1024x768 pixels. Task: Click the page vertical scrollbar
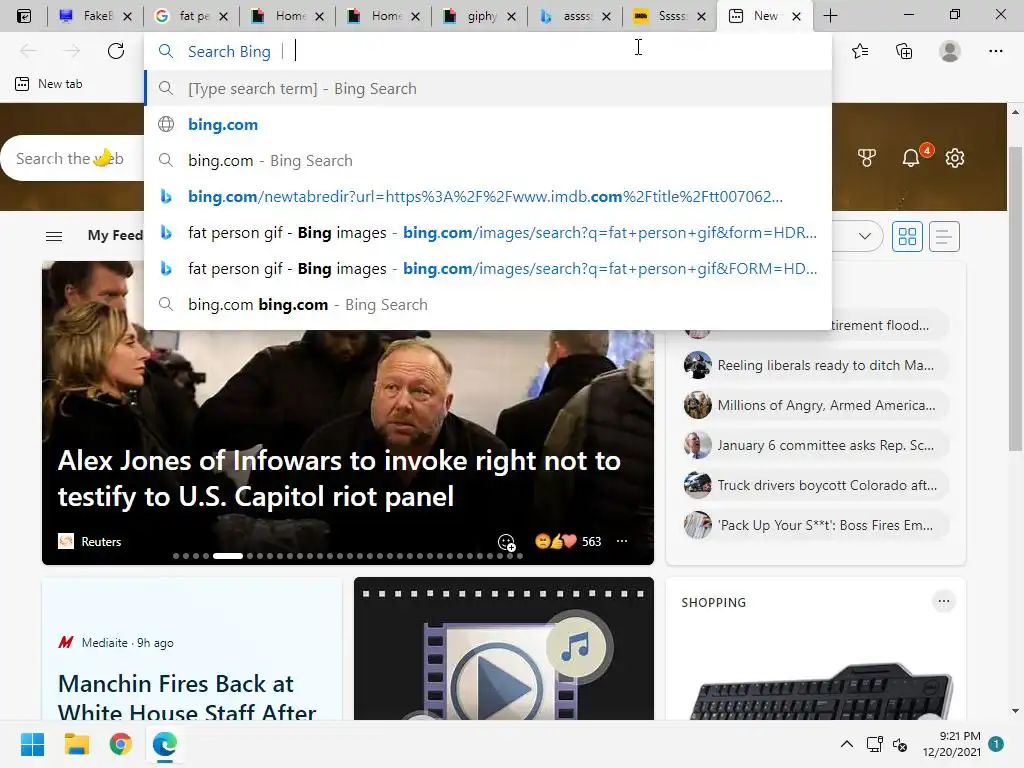click(x=1015, y=298)
